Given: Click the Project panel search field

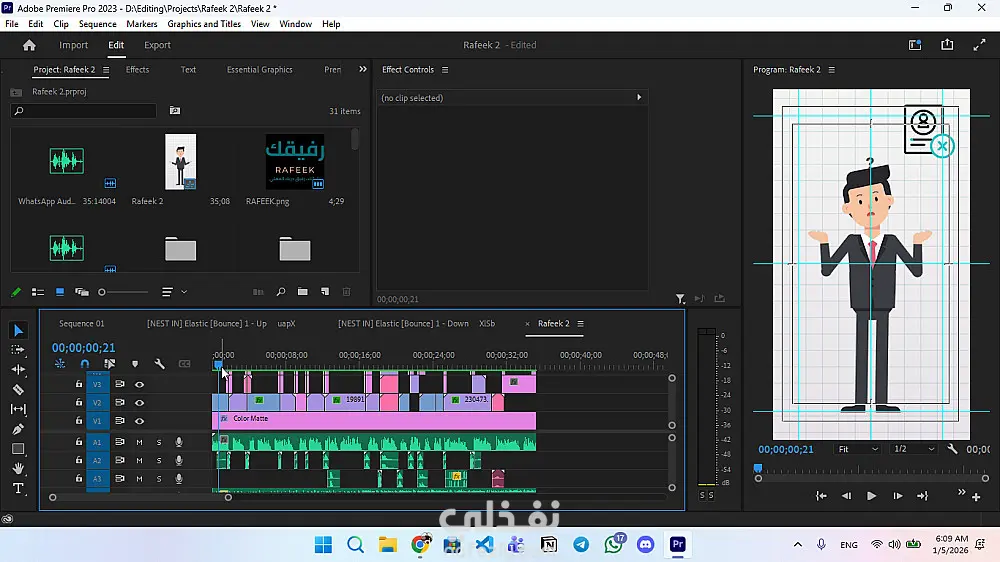Looking at the screenshot, I should click(x=84, y=111).
